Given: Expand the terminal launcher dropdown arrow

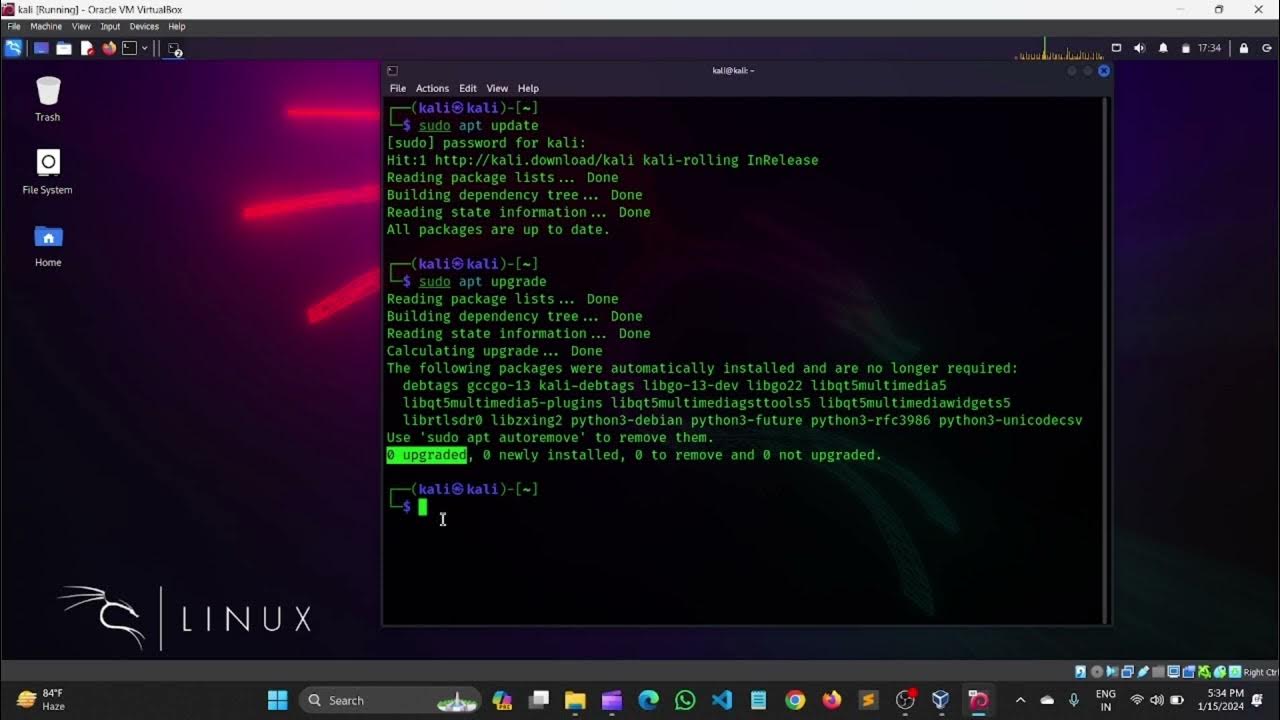Looking at the screenshot, I should [x=145, y=48].
